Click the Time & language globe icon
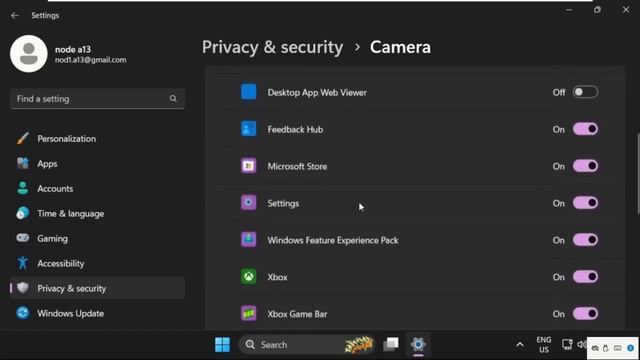The width and height of the screenshot is (640, 360). coord(23,213)
